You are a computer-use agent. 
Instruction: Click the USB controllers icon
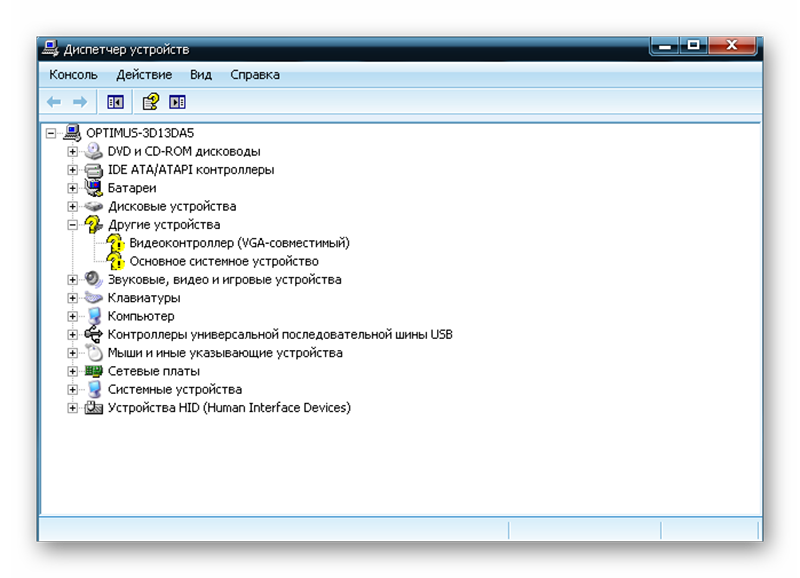click(x=94, y=334)
